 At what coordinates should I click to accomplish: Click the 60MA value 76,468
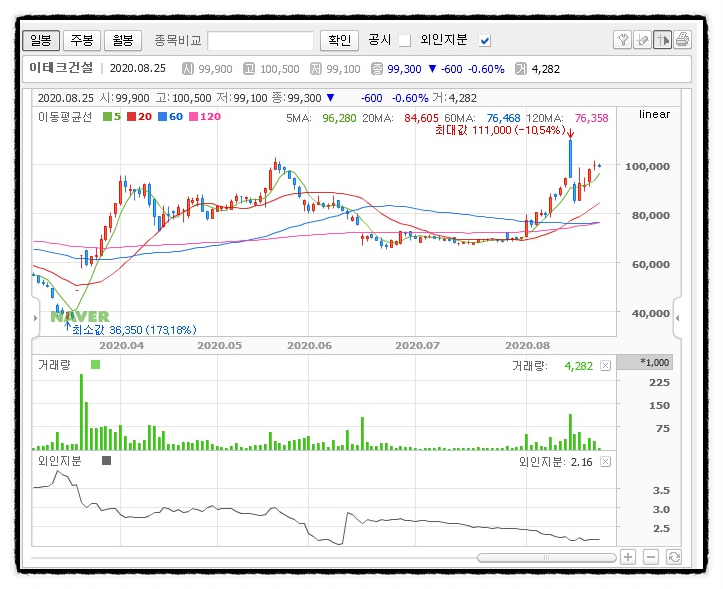(x=504, y=118)
